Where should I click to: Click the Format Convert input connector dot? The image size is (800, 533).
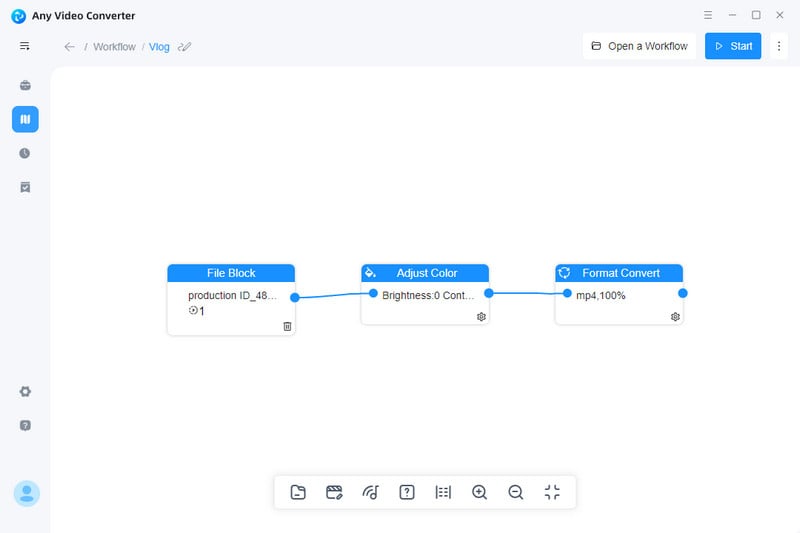pos(567,293)
